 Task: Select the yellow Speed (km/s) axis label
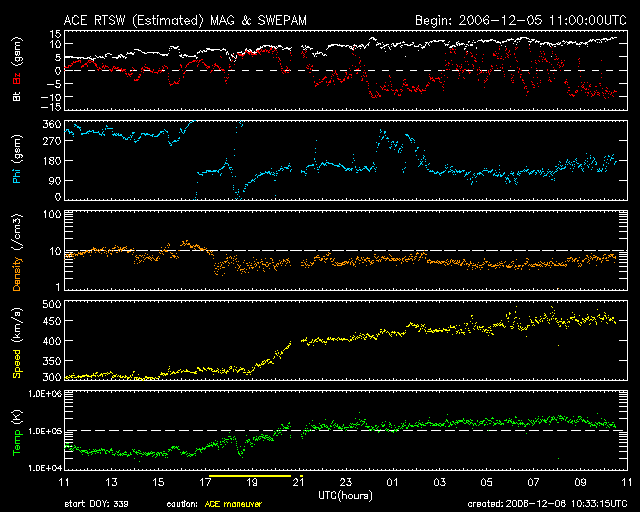16,344
